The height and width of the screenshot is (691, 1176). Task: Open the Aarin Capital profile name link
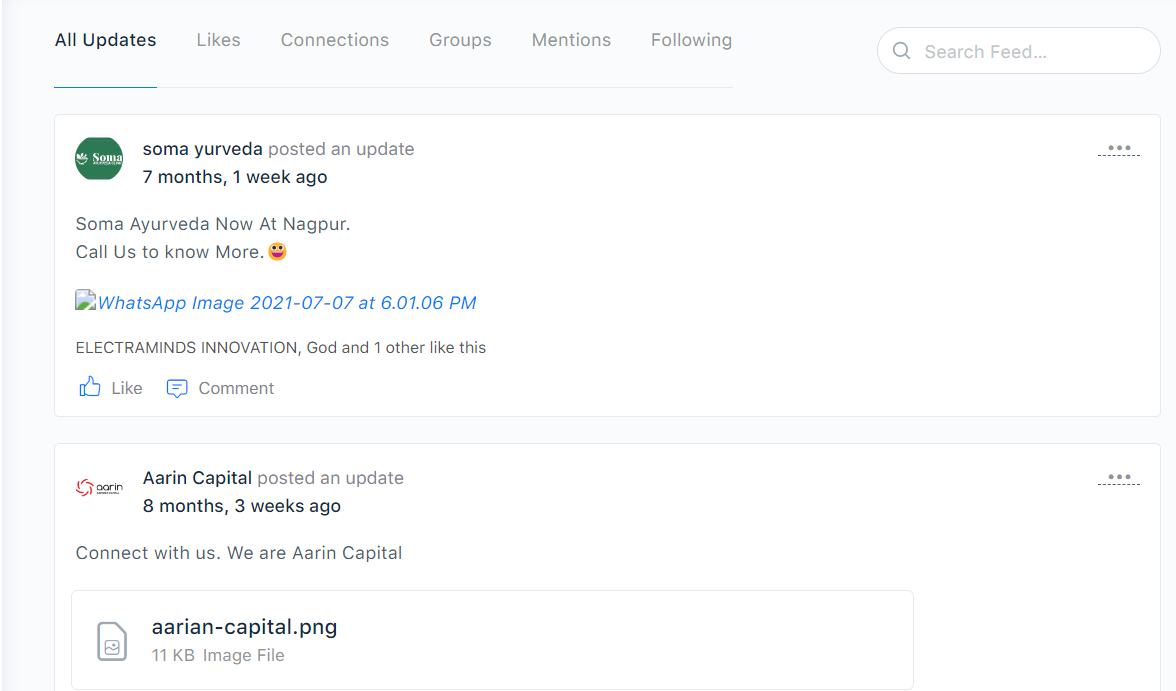coord(197,478)
